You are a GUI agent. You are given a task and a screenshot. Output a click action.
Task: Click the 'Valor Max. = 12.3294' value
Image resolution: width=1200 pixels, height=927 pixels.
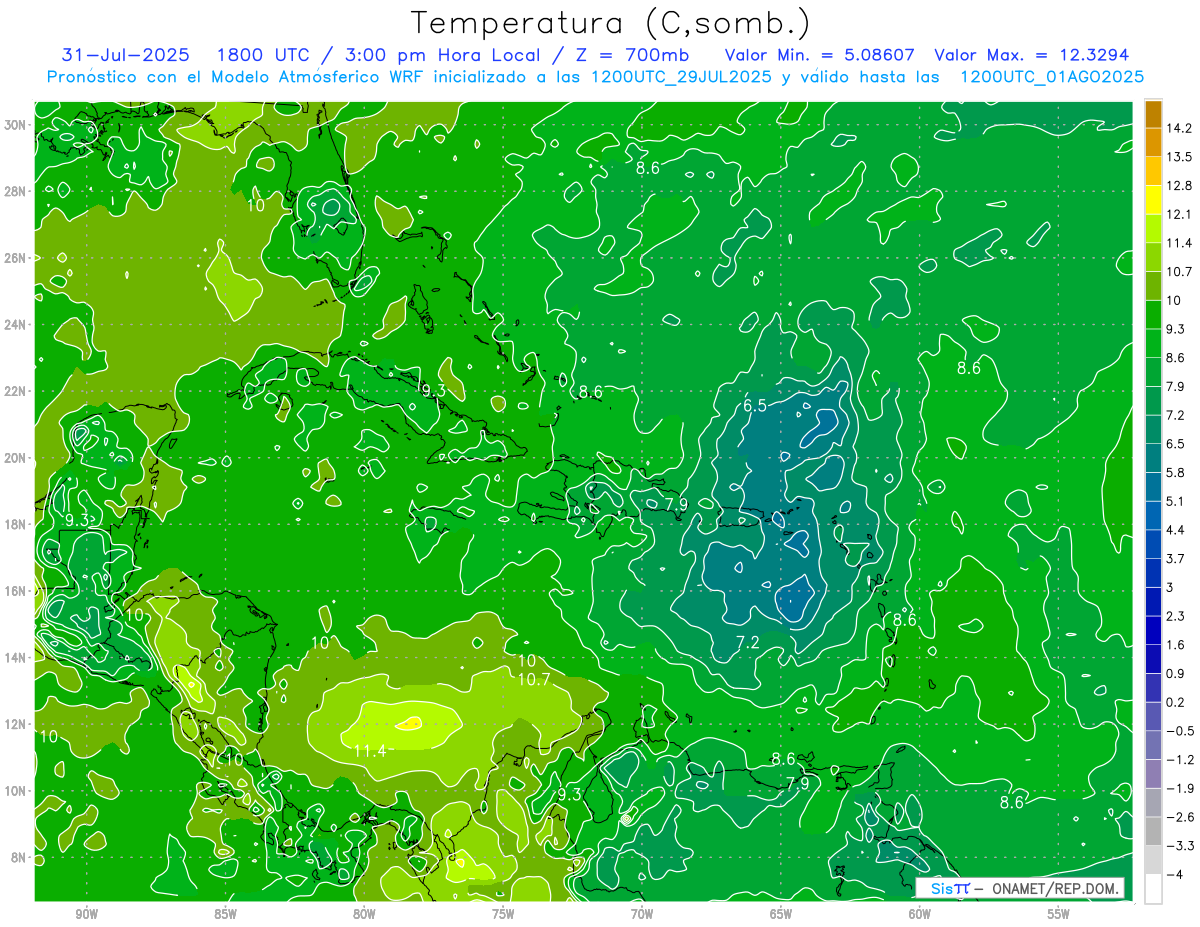pos(1031,55)
